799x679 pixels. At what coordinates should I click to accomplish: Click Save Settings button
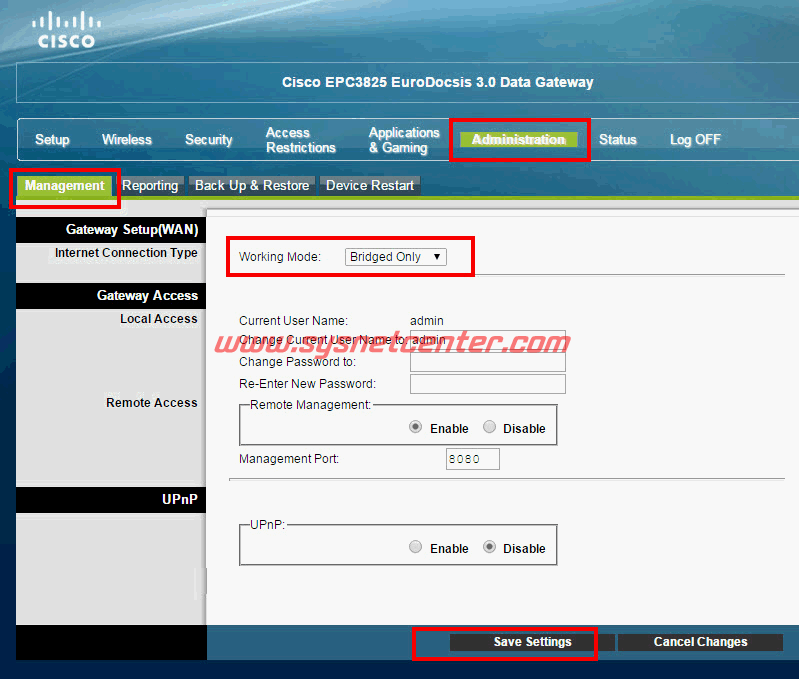pyautogui.click(x=532, y=642)
